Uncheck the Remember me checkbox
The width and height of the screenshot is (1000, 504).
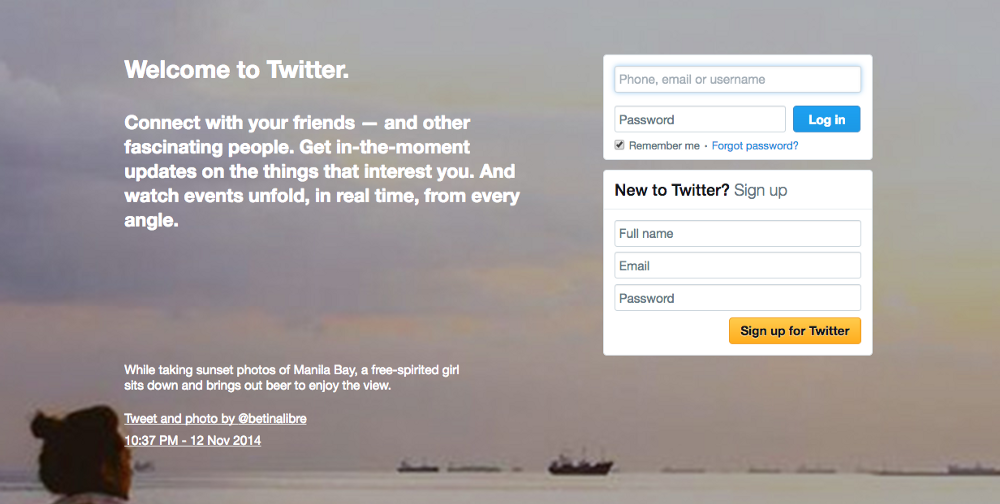619,145
